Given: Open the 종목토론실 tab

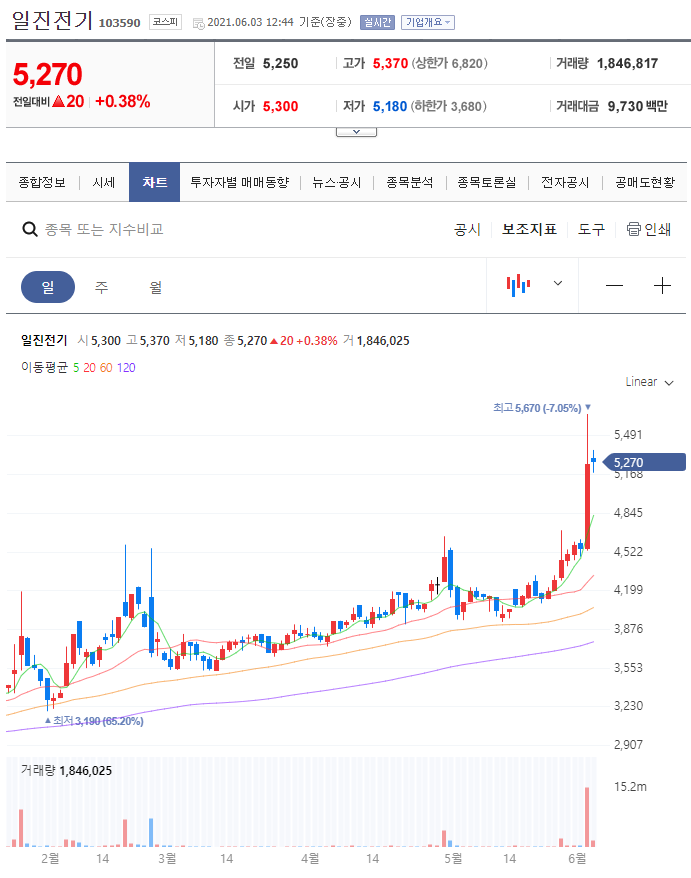Looking at the screenshot, I should pos(487,182).
